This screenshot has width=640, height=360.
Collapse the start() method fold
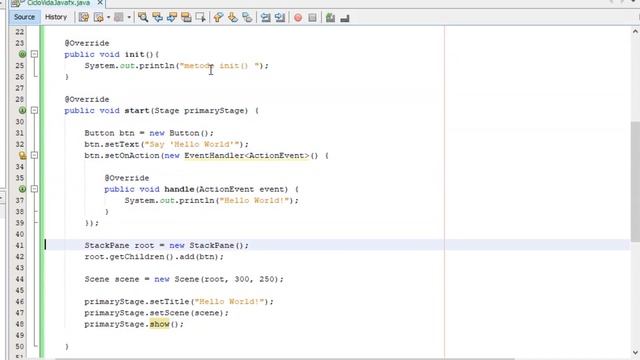(x=34, y=110)
